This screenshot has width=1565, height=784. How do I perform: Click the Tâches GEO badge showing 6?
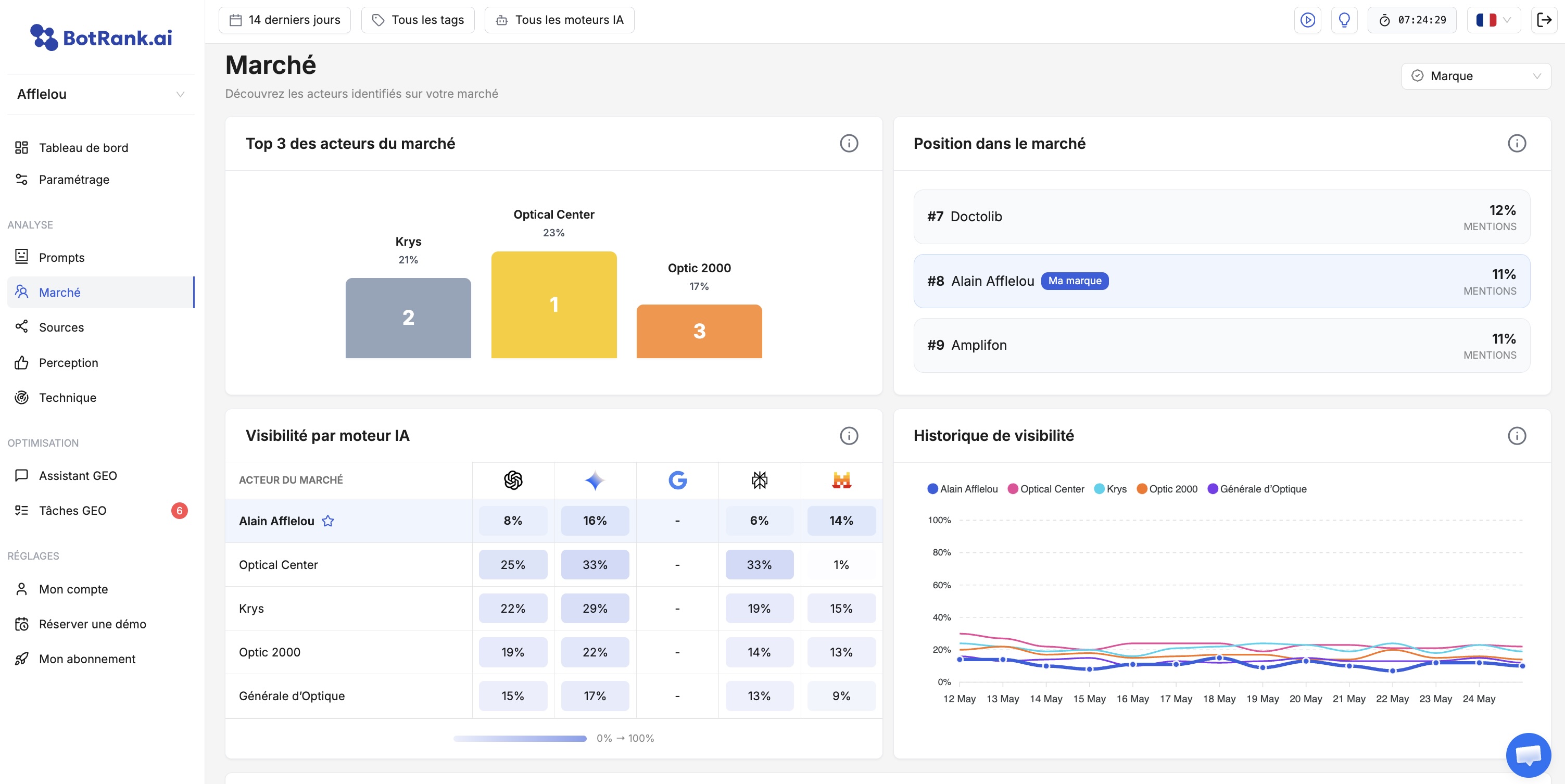pos(179,510)
